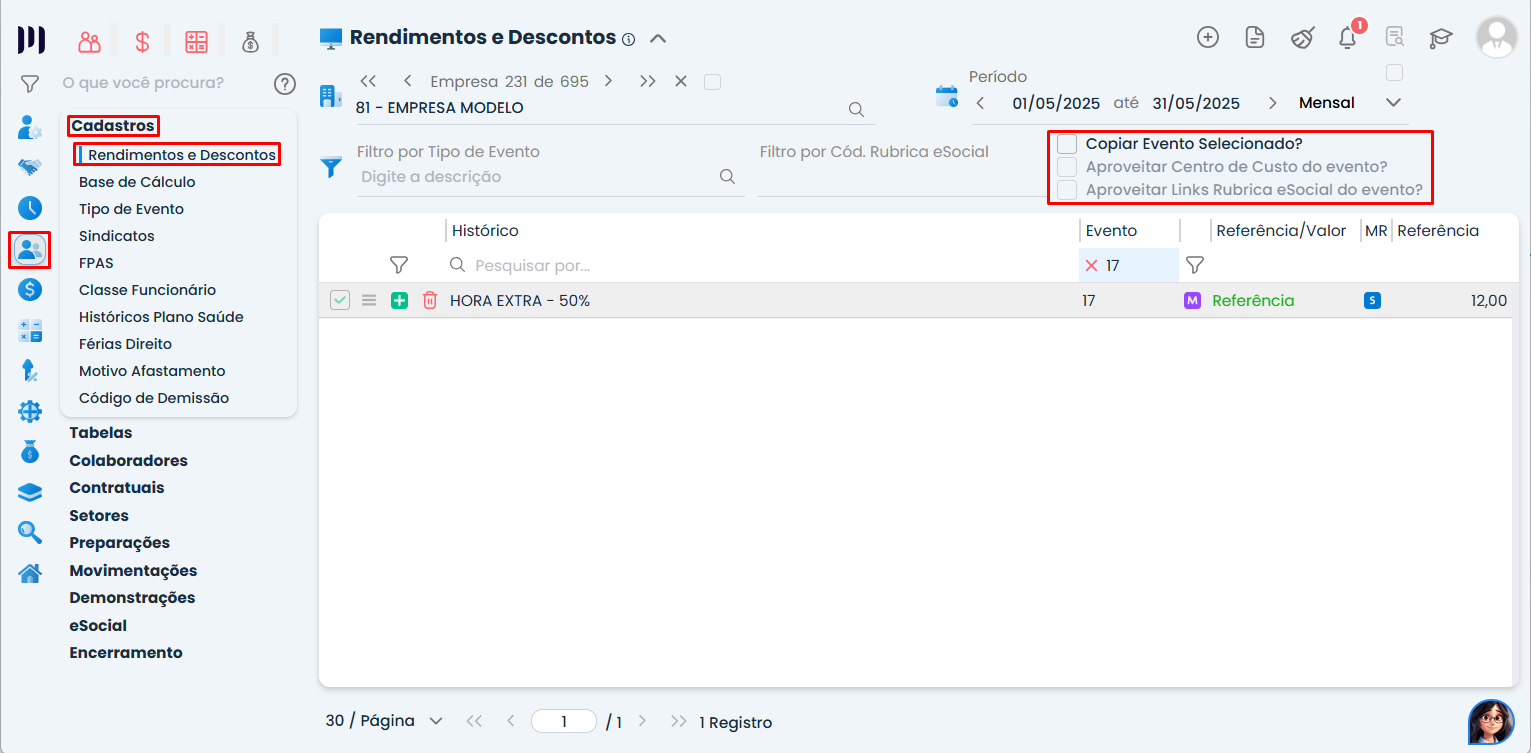Screen dimensions: 1531x753
Task: Open the red people shortcut icon
Action: tap(90, 42)
